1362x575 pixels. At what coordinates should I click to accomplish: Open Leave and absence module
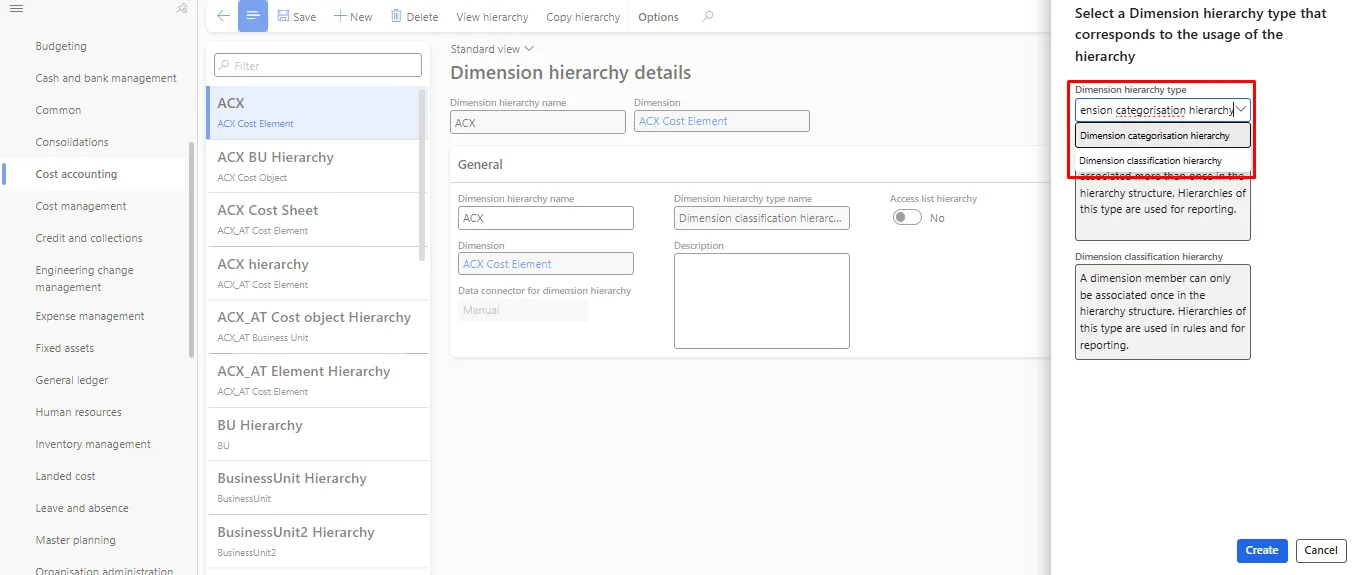point(82,508)
